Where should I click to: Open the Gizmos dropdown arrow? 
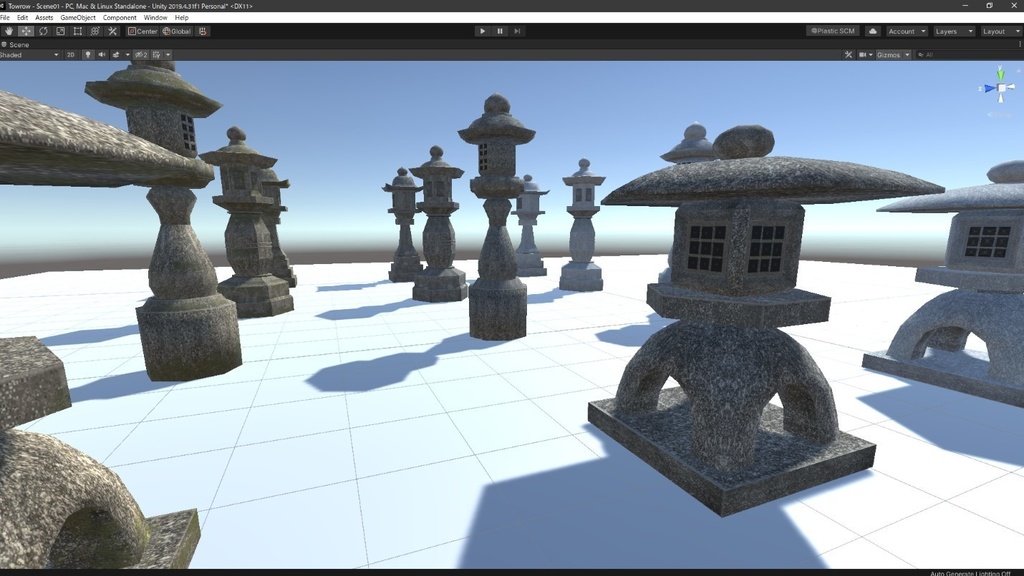pyautogui.click(x=907, y=55)
